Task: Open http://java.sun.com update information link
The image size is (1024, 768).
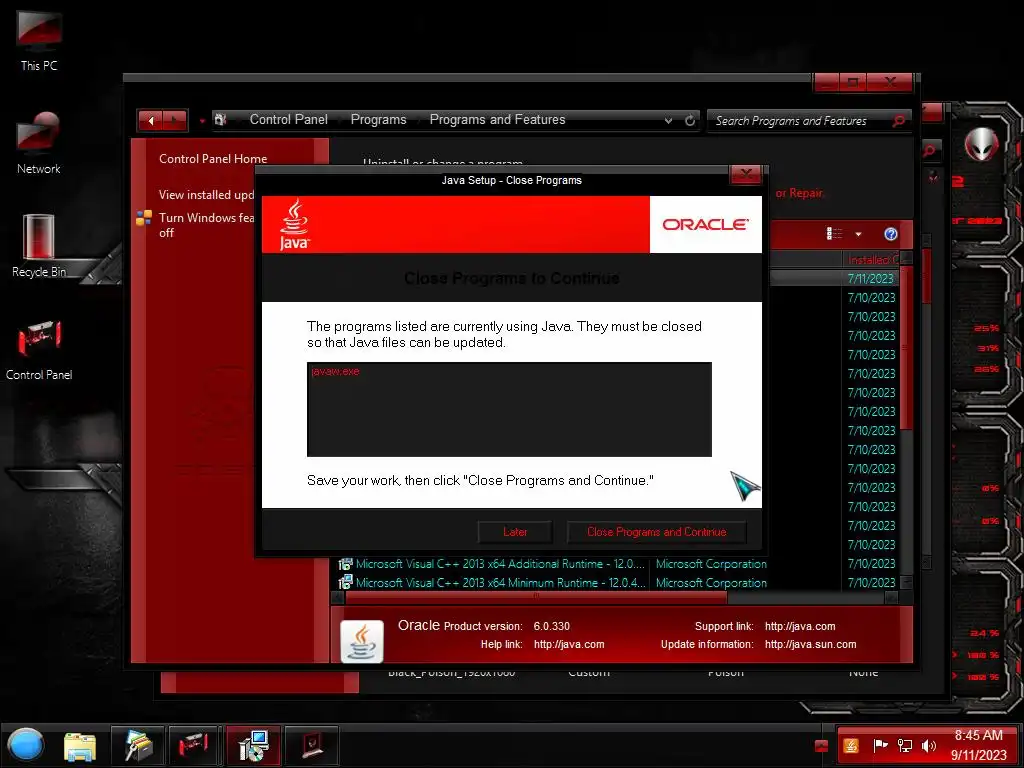Action: [x=810, y=645]
